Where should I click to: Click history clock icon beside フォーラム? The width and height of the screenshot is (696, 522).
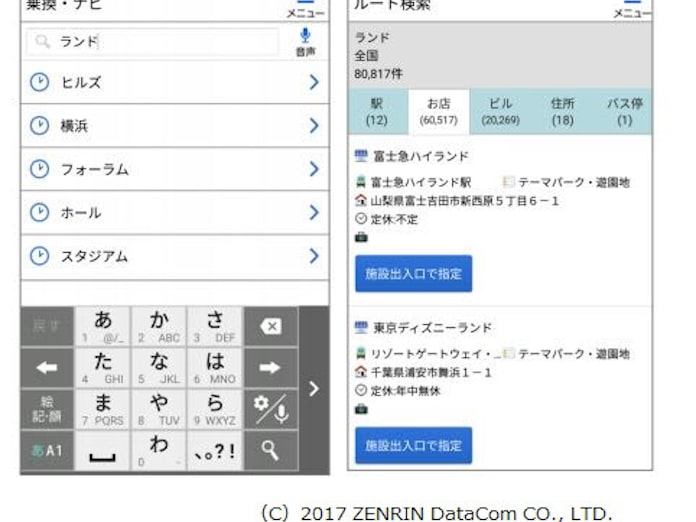(40, 169)
